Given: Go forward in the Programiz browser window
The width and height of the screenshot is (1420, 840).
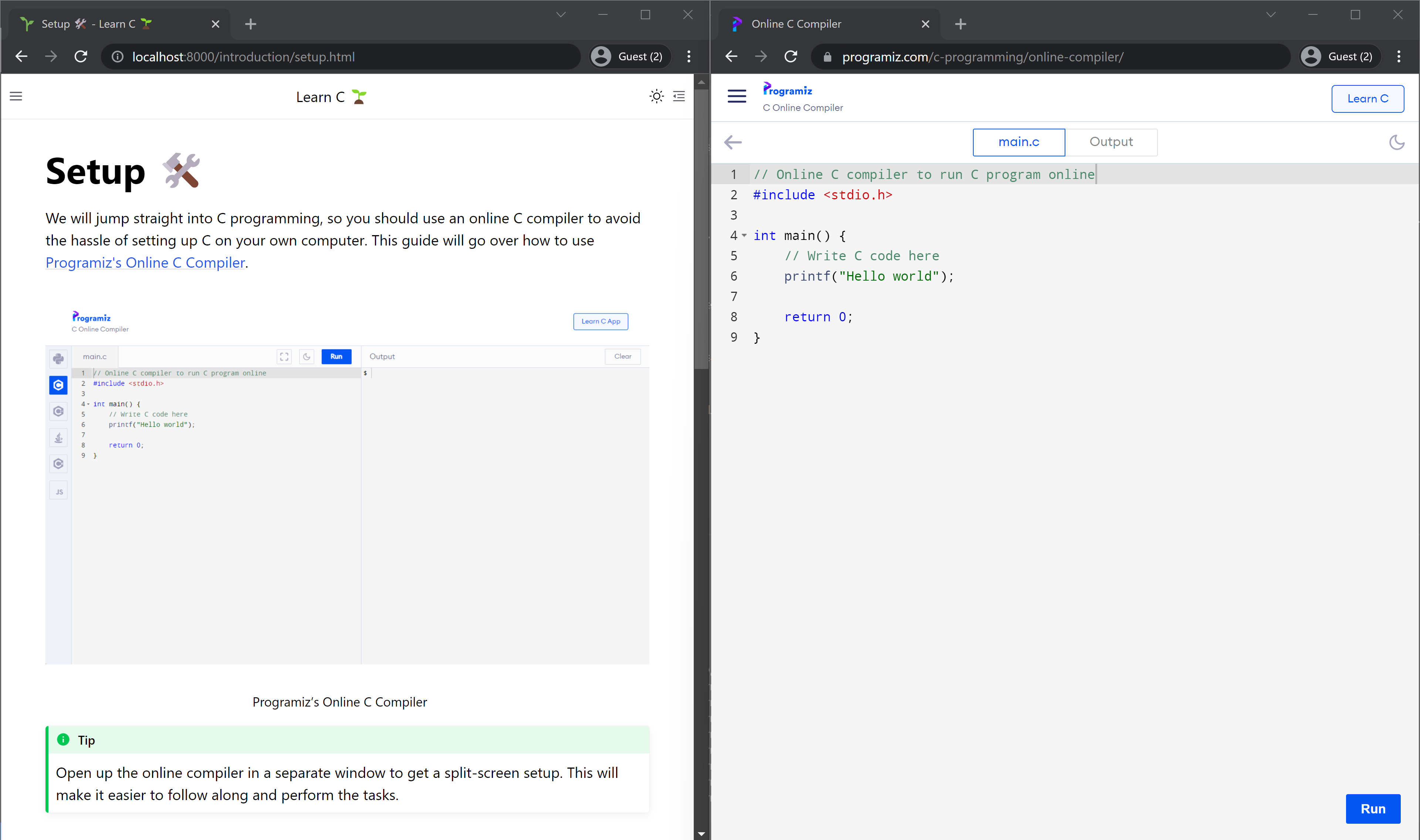Looking at the screenshot, I should [761, 57].
